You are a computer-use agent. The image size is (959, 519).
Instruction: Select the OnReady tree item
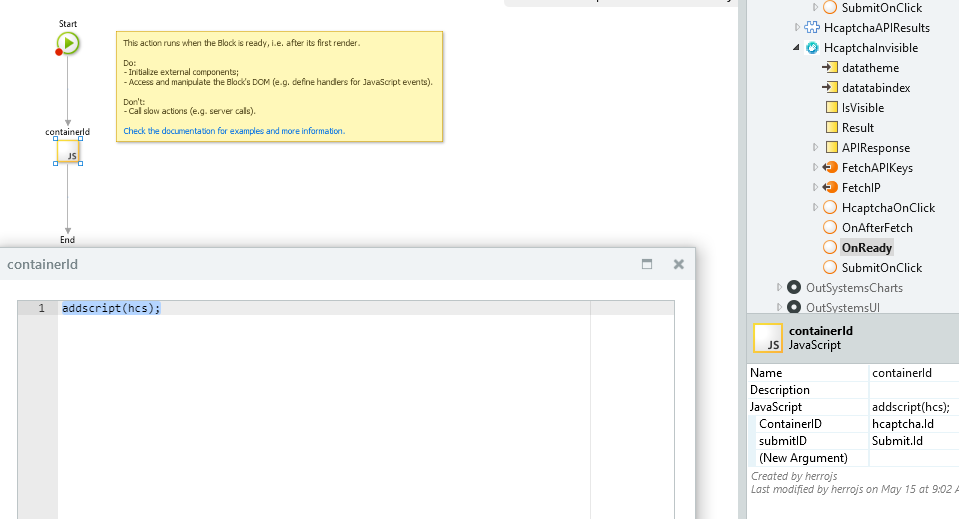pyautogui.click(x=866, y=248)
